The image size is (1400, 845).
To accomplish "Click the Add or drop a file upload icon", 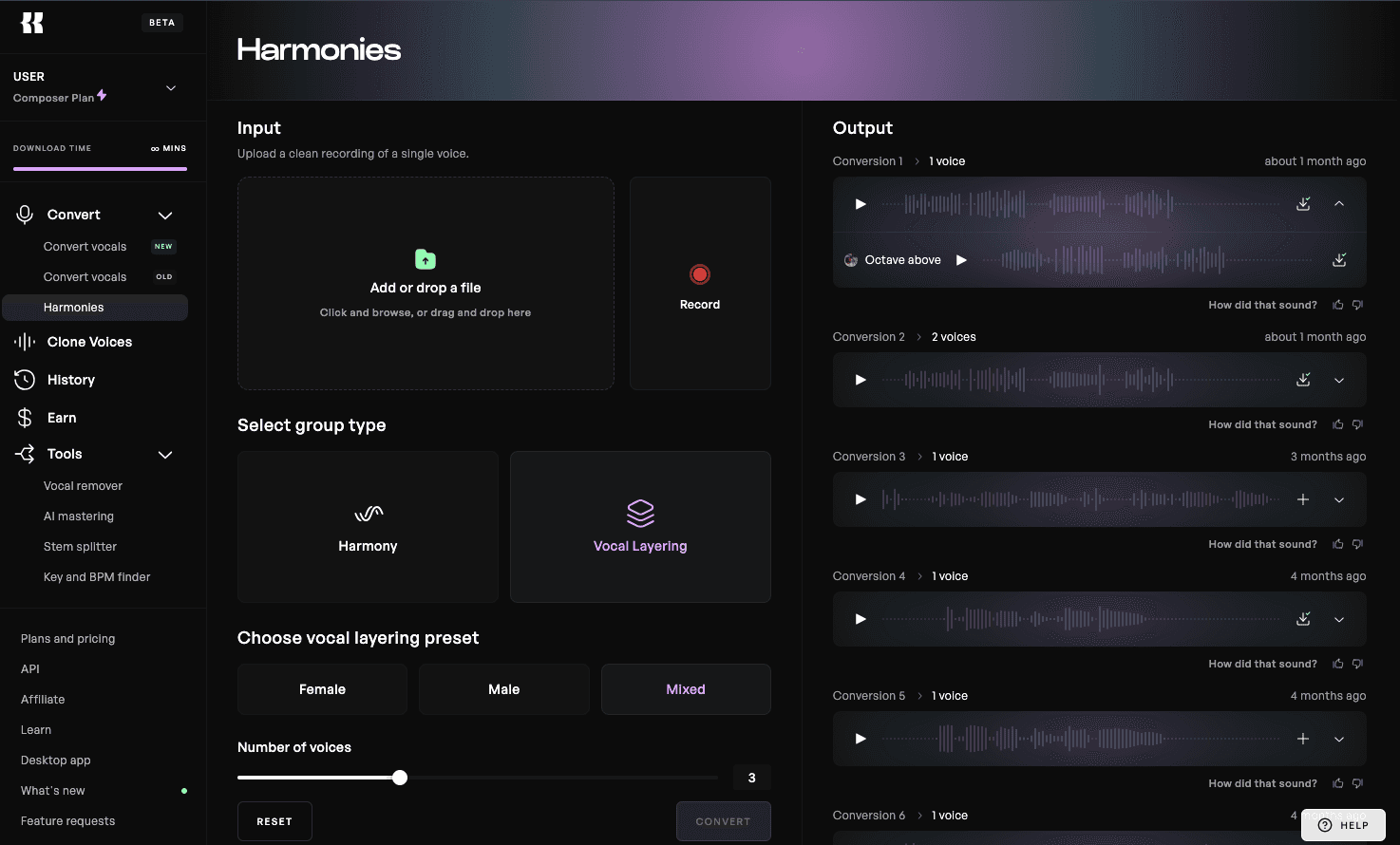I will pyautogui.click(x=426, y=259).
